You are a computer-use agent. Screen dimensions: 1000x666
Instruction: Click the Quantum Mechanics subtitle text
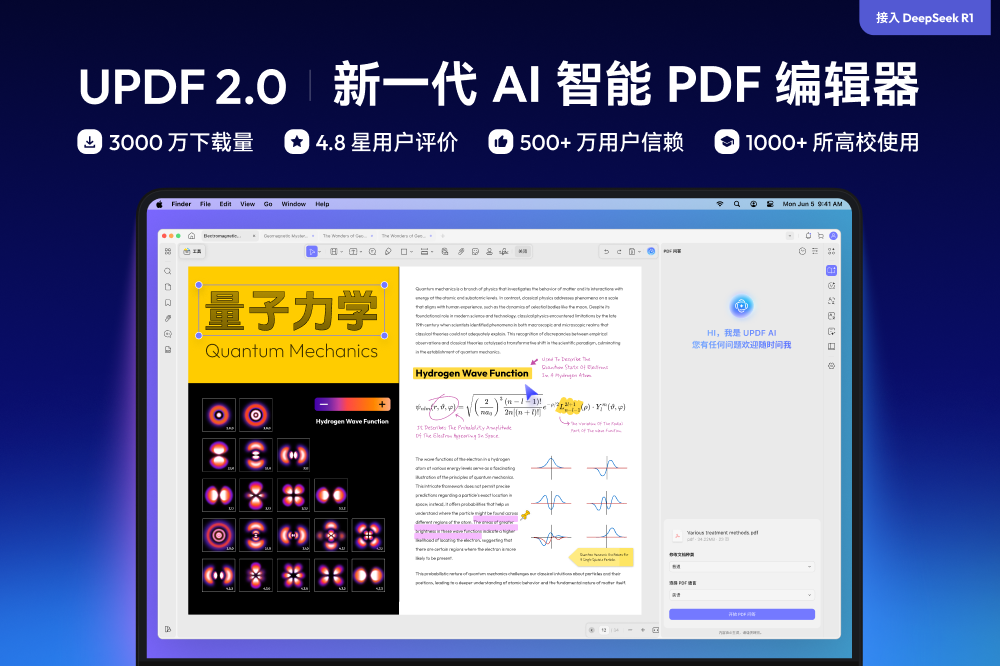tap(291, 351)
